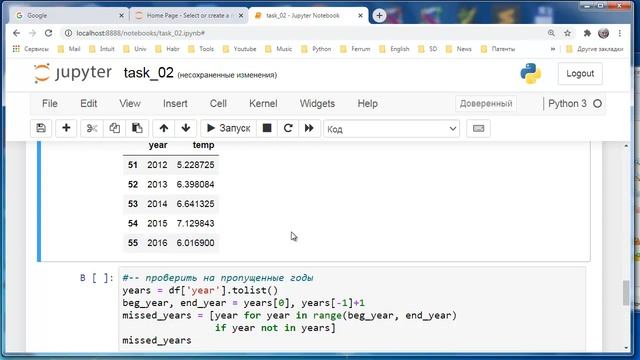Click the 7.129843 temp value

click(195, 224)
